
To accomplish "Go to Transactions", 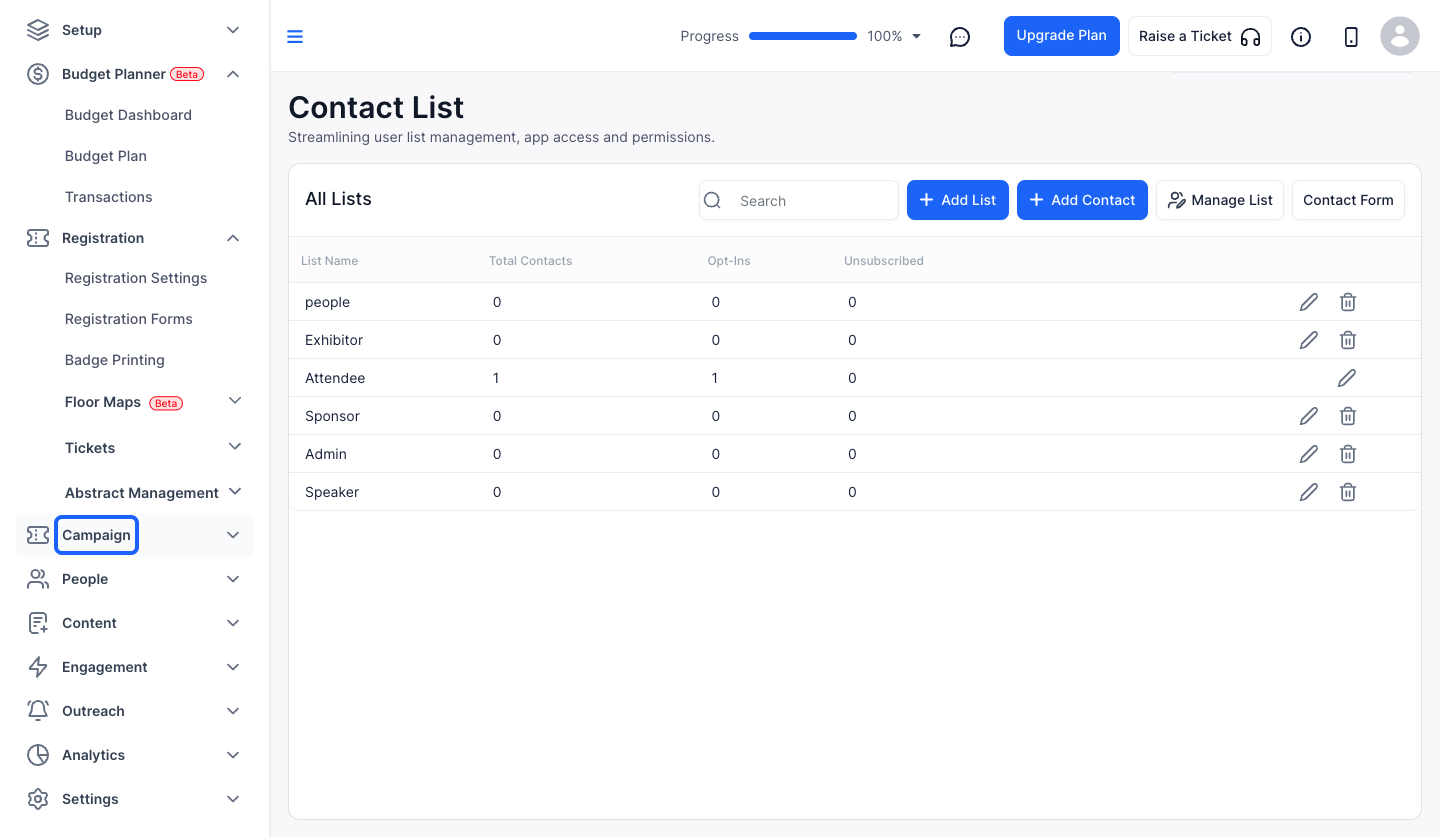I will click(x=109, y=197).
